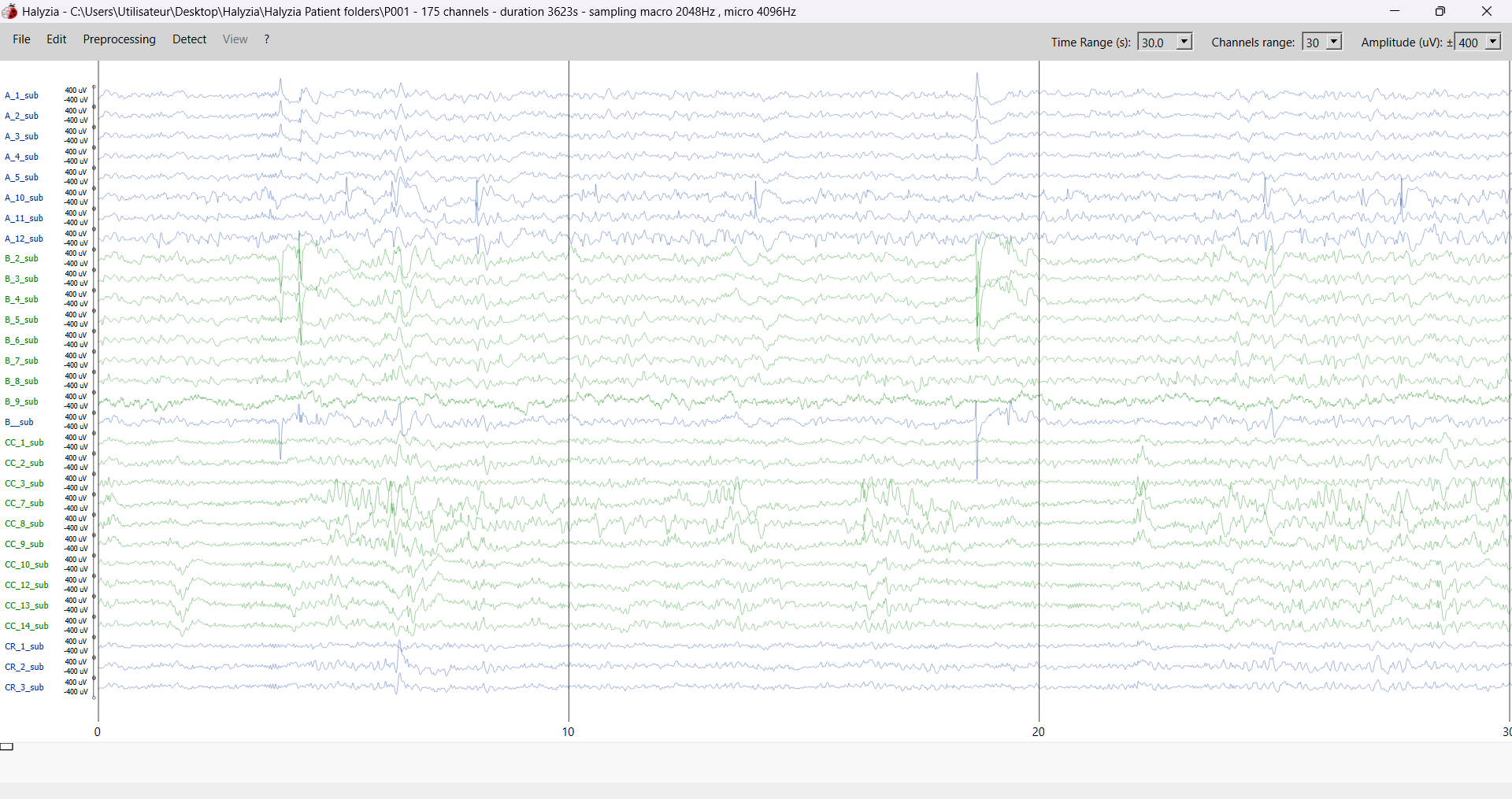Expand the Time Range dropdown arrow
1512x799 pixels.
(1184, 42)
